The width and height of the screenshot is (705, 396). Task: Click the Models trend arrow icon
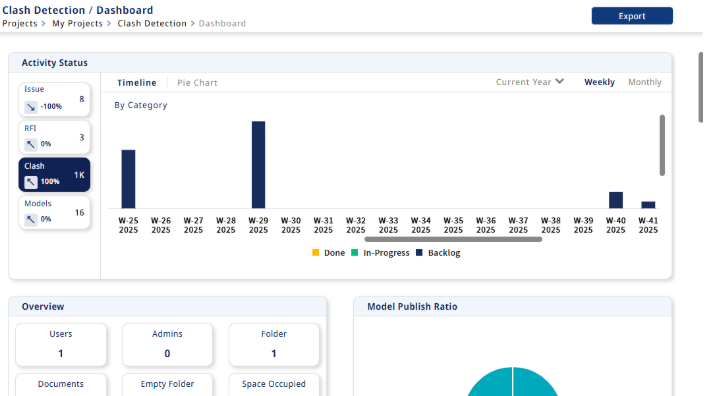click(31, 219)
